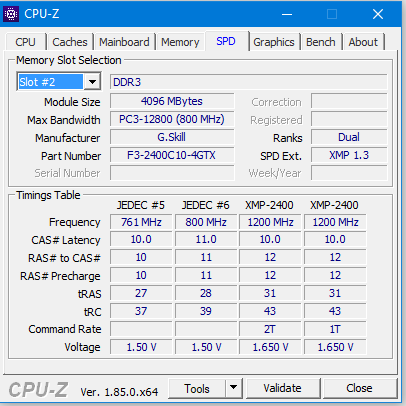This screenshot has width=406, height=406.
Task: Open the About tab
Action: click(x=363, y=42)
